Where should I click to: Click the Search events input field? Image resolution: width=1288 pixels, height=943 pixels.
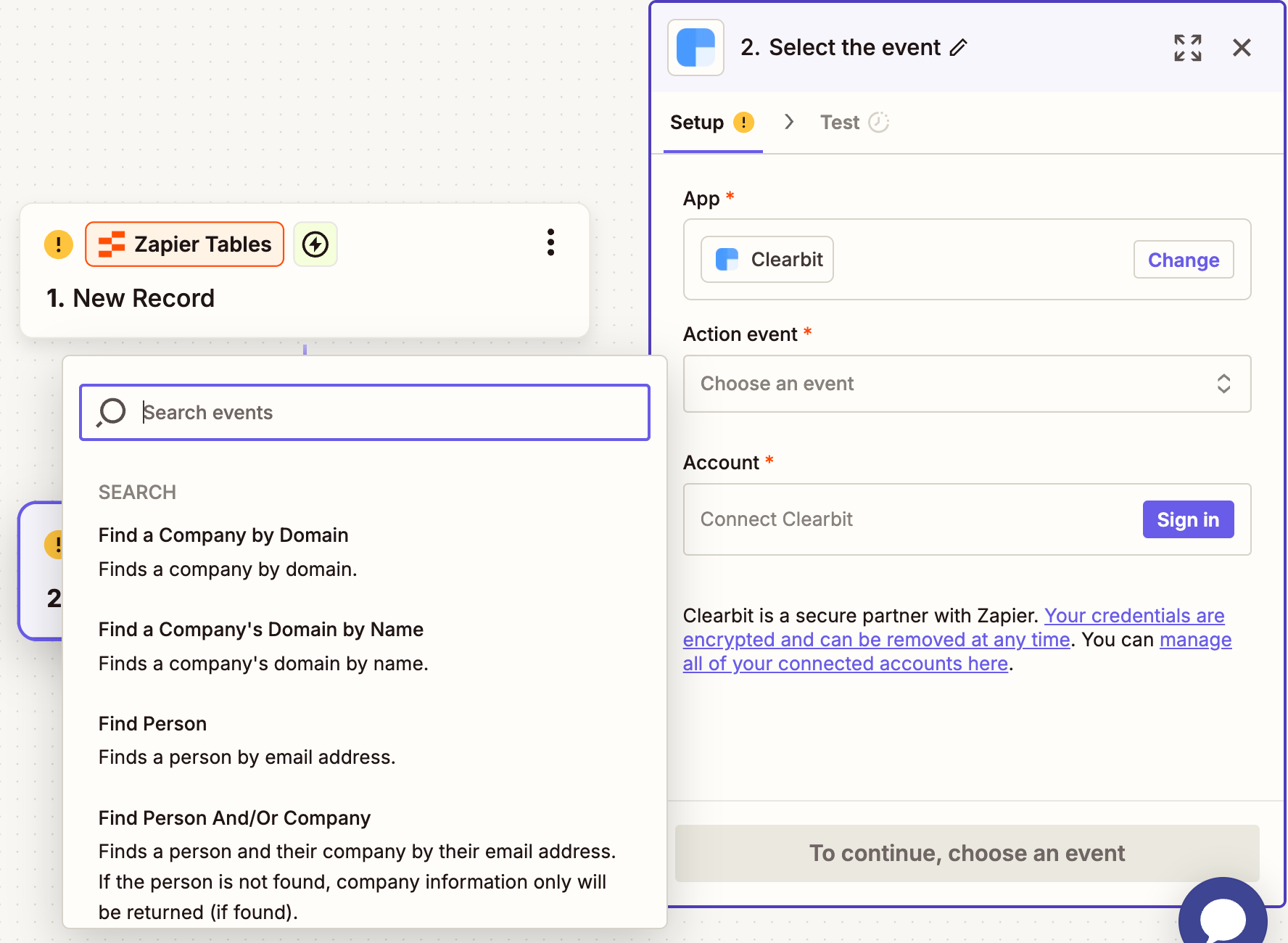pos(365,412)
